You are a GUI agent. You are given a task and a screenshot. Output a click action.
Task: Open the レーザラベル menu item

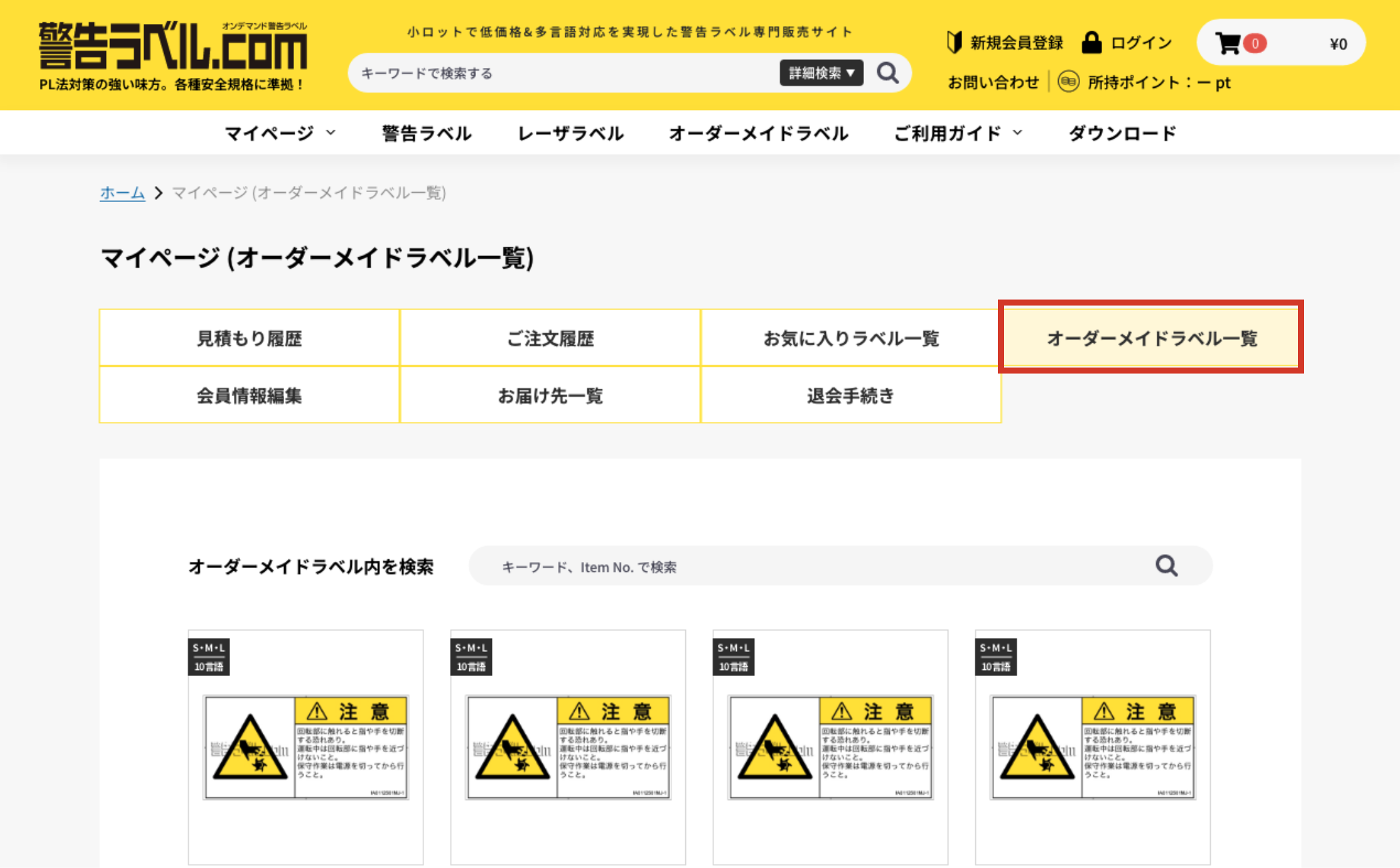[571, 133]
